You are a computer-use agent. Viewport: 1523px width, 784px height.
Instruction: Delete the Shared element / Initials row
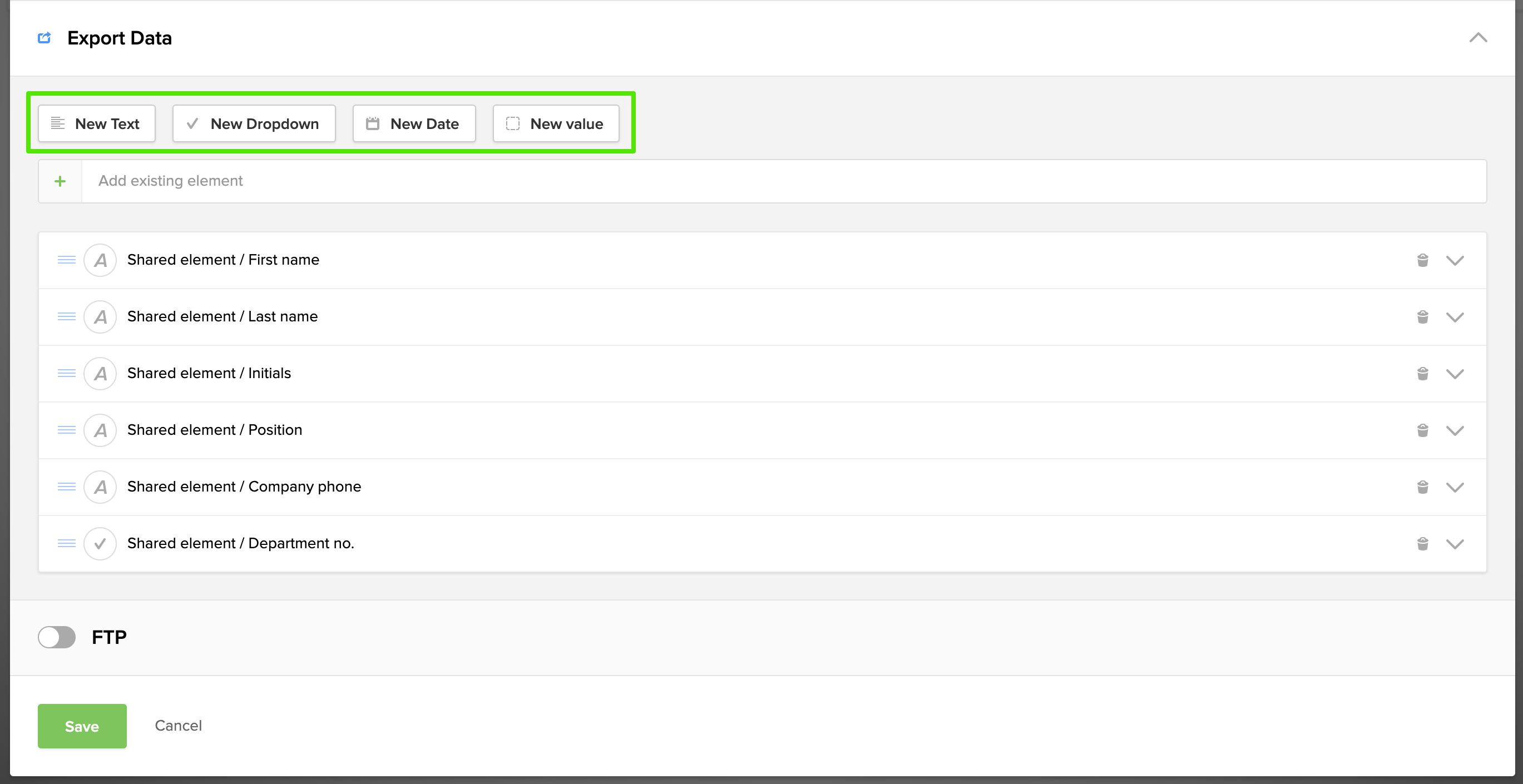click(1422, 374)
